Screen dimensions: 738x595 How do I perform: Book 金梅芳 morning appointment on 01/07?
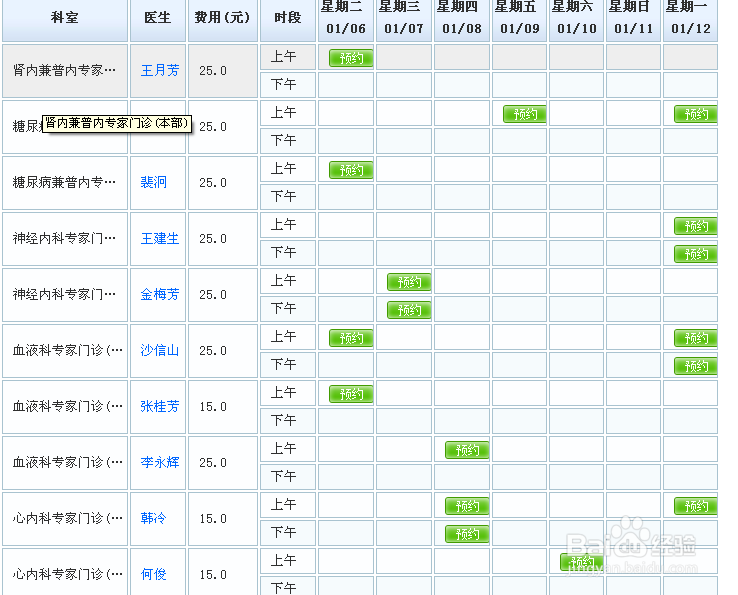tap(409, 282)
